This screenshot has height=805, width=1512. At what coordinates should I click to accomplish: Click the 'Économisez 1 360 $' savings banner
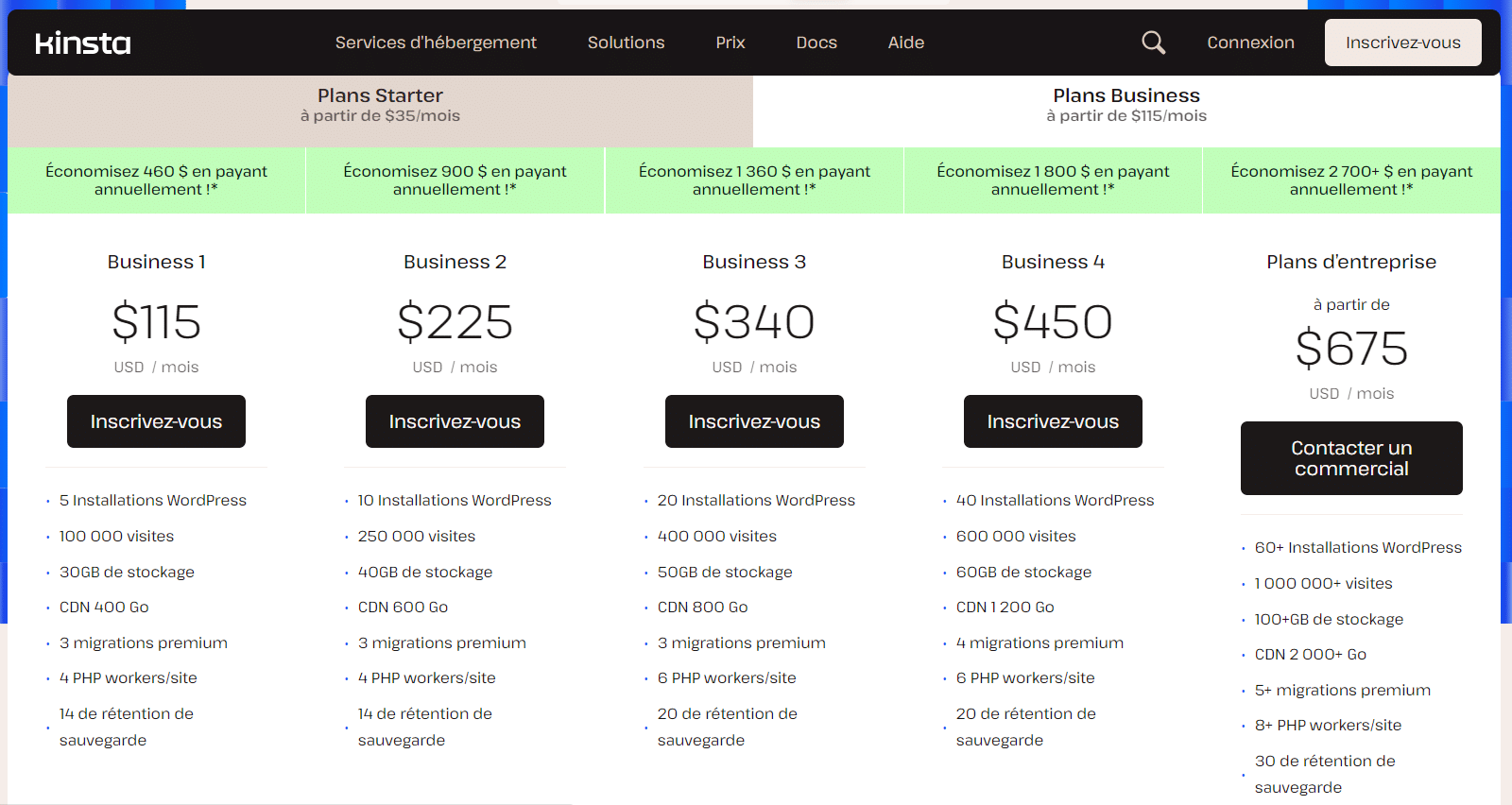tap(754, 180)
